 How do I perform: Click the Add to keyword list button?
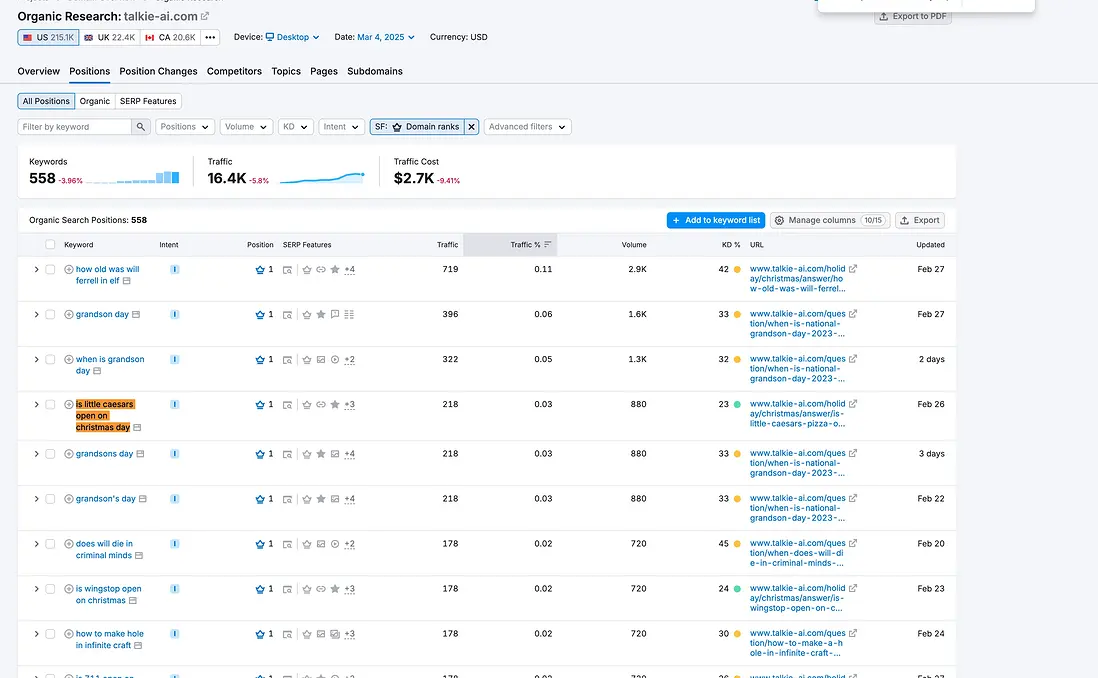tap(715, 220)
